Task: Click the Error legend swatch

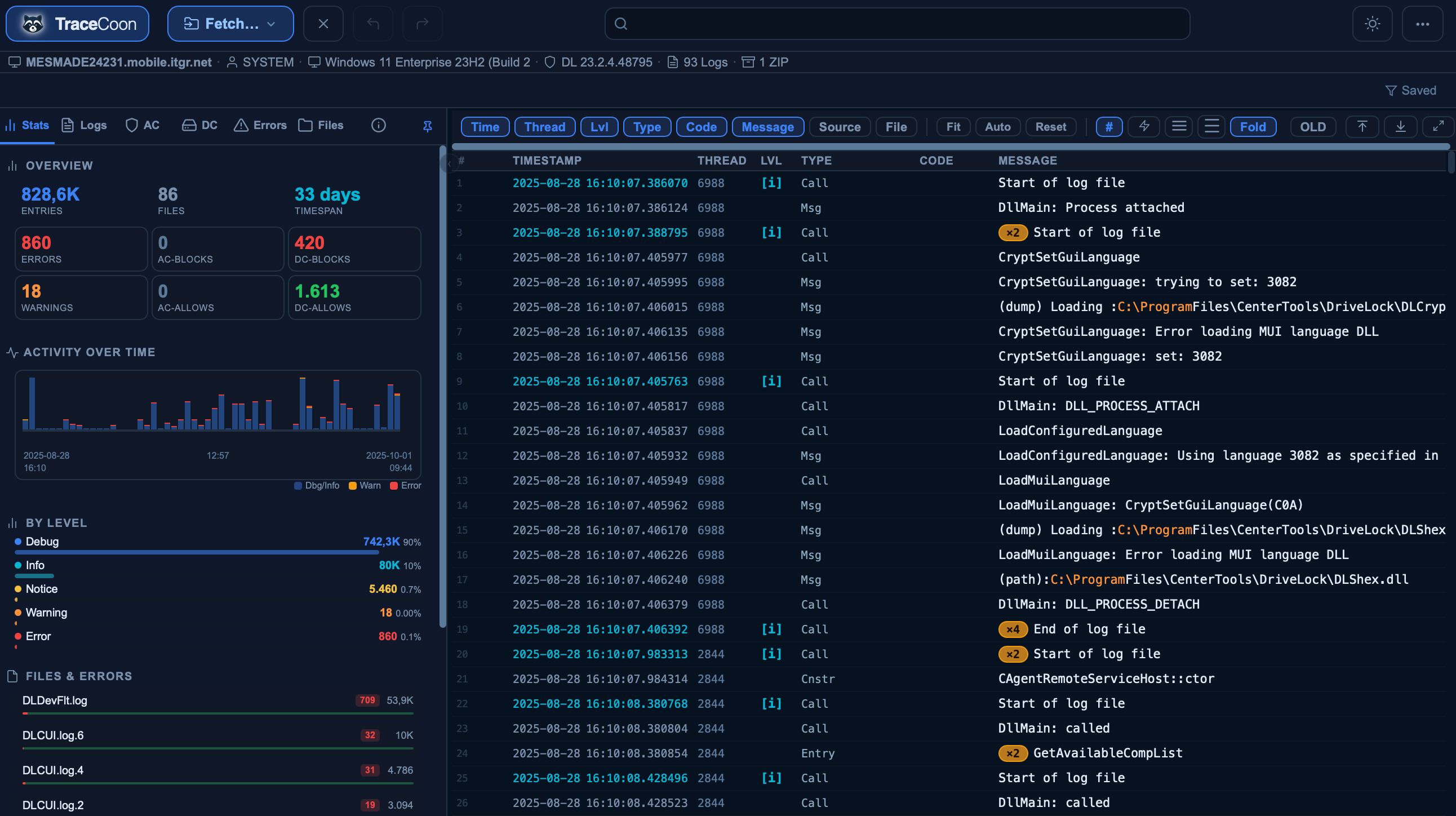Action: point(394,486)
